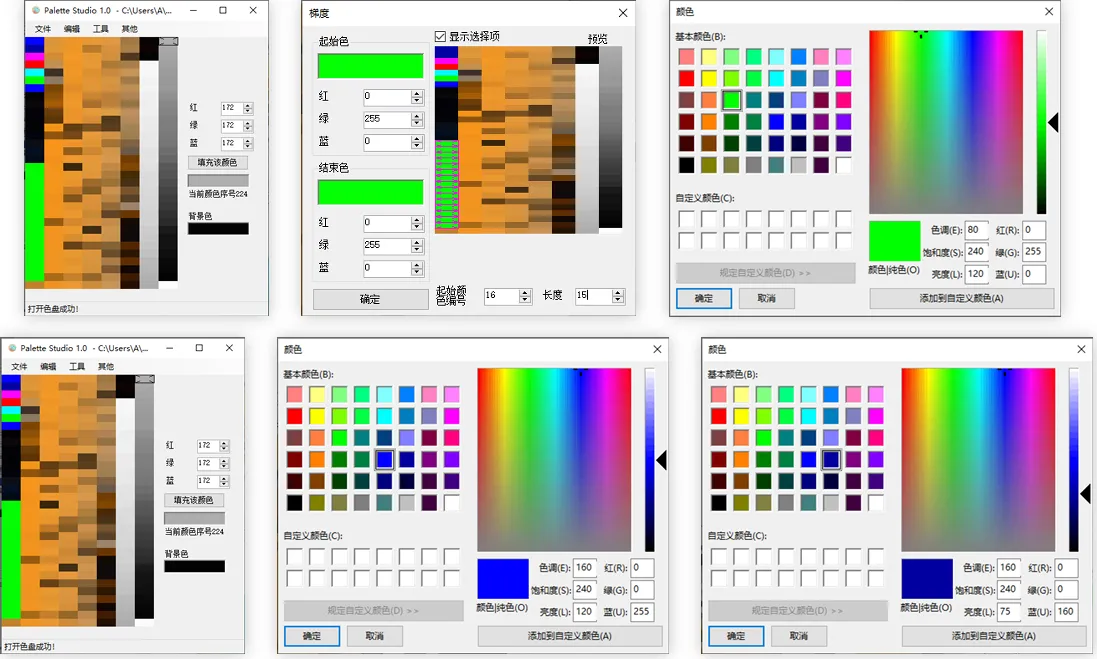The width and height of the screenshot is (1097, 659).
Task: Decrease 起始颜色编号 value using down arrow
Action: pyautogui.click(x=525, y=299)
